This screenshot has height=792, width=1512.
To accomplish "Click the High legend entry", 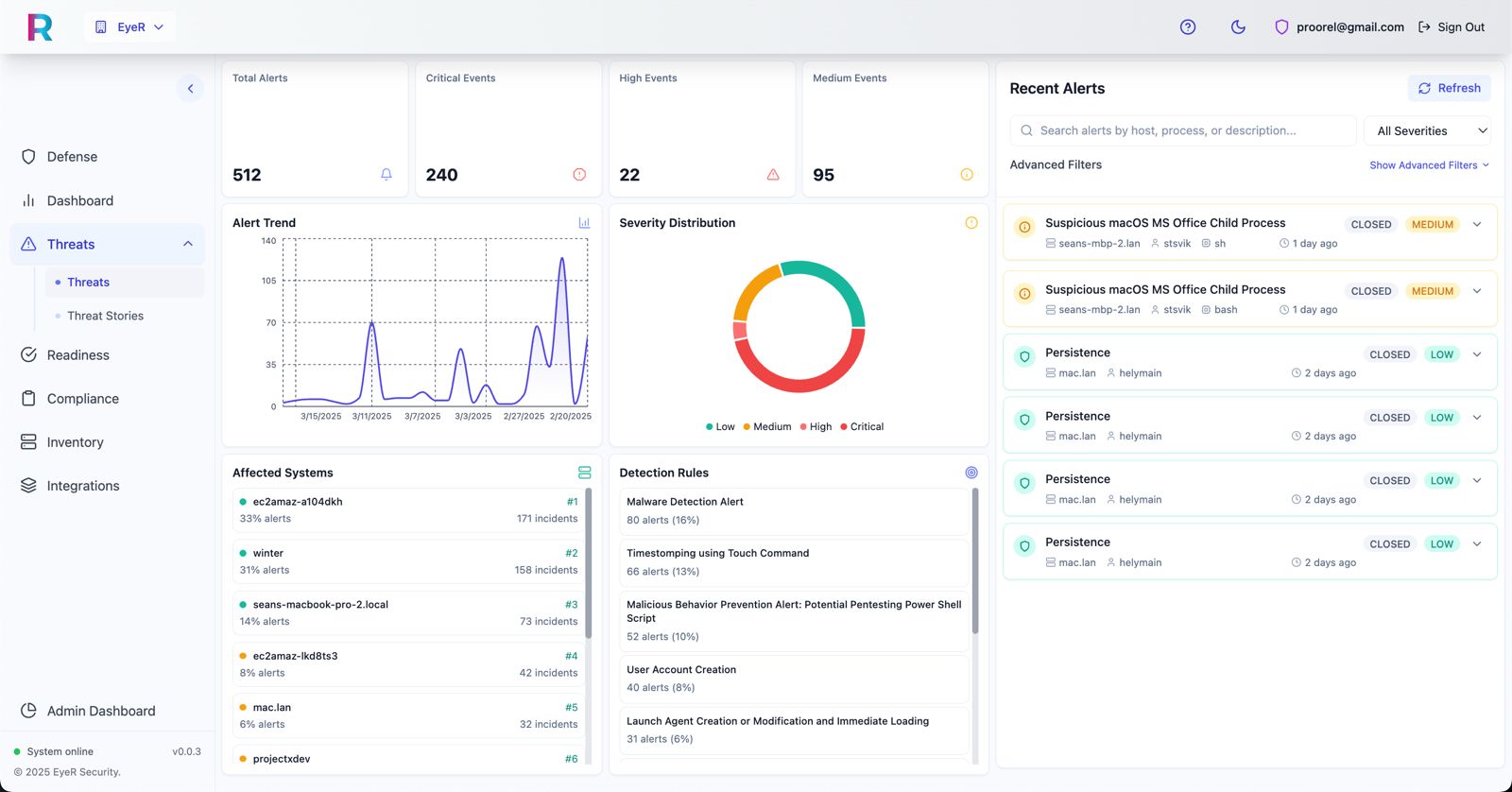I will click(816, 427).
